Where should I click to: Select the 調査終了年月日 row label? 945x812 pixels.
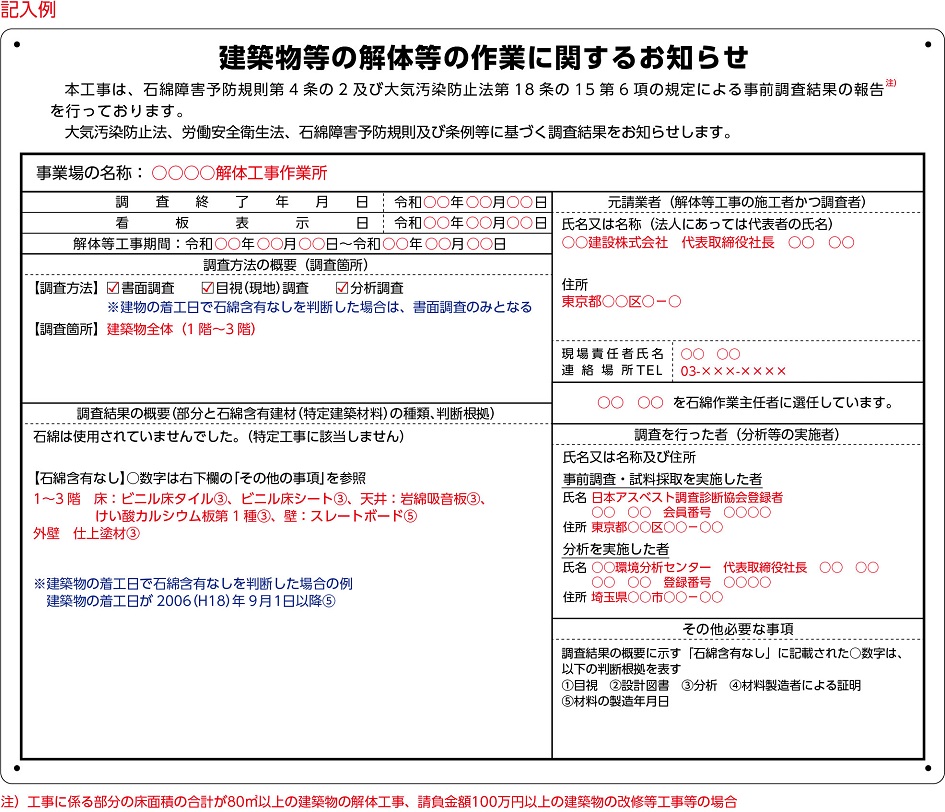coord(242,202)
